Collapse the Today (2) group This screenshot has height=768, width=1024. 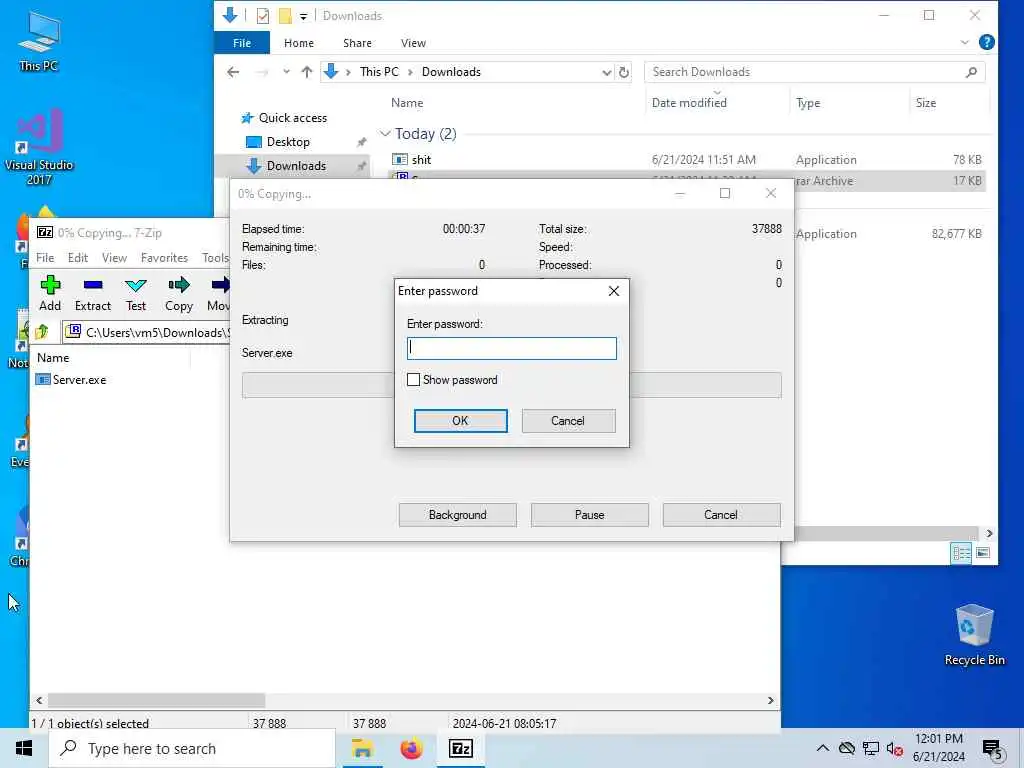pyautogui.click(x=385, y=134)
